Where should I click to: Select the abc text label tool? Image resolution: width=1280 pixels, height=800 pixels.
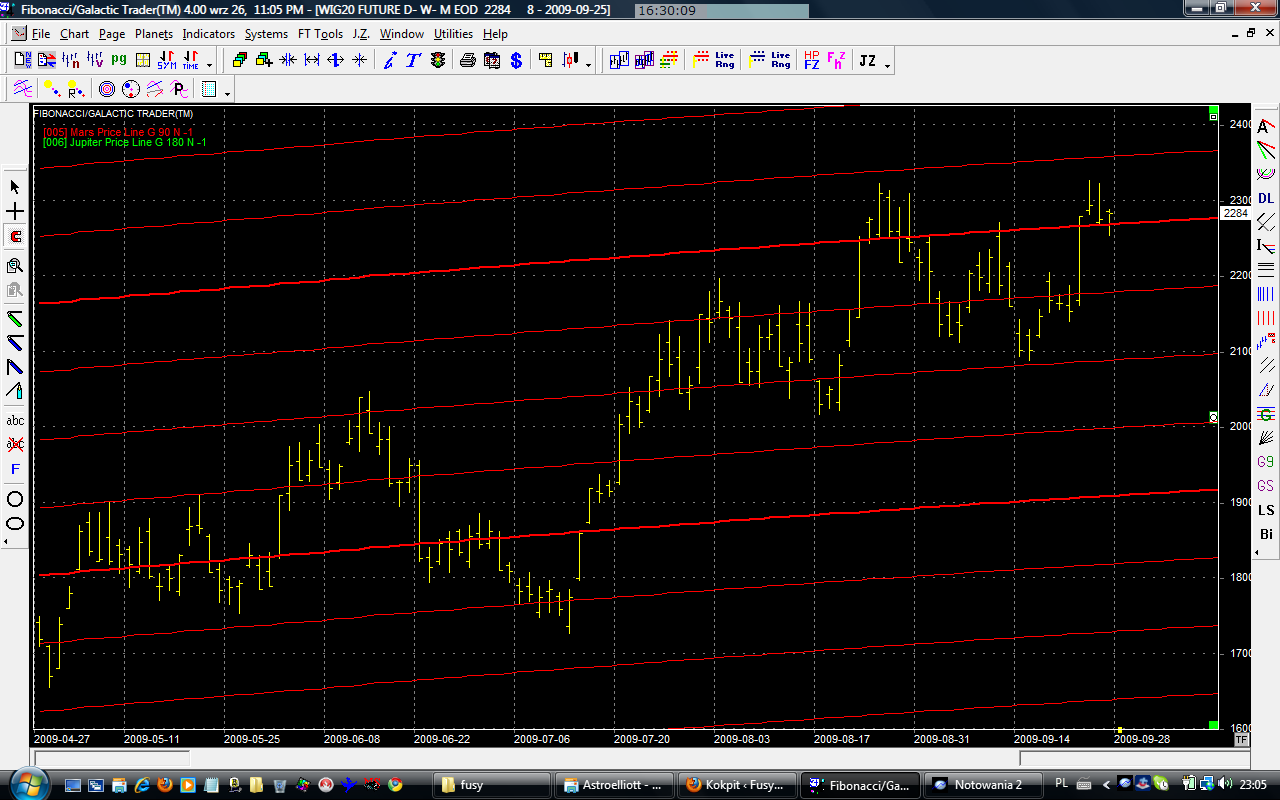point(15,421)
